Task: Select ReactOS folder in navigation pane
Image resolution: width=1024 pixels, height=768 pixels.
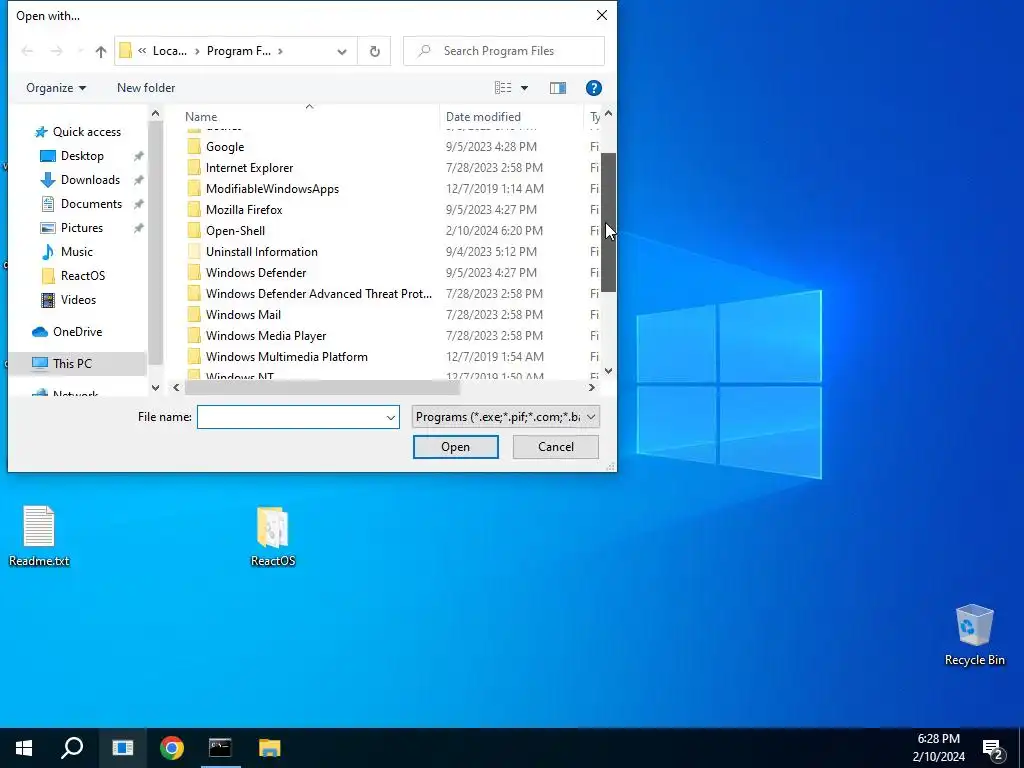Action: coord(82,276)
